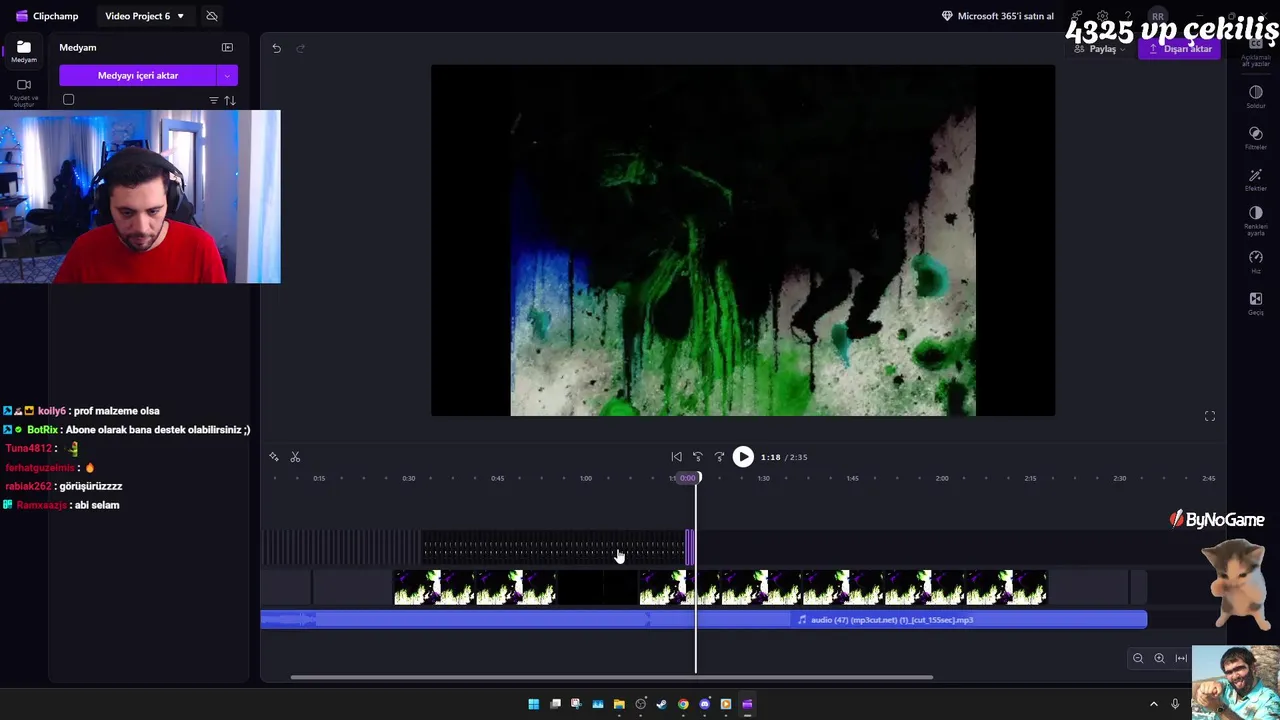Select the purple highlighted clip on the upper track
The image size is (1280, 720).
(x=690, y=548)
